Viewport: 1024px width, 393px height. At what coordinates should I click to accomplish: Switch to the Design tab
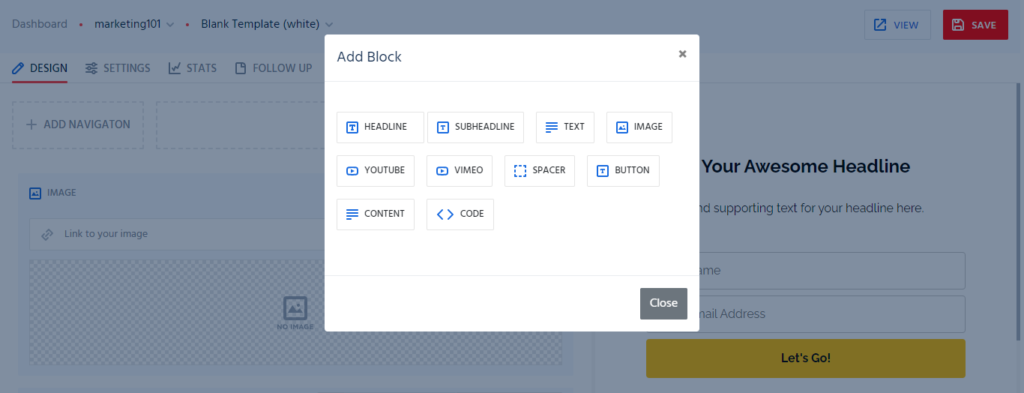pos(40,69)
